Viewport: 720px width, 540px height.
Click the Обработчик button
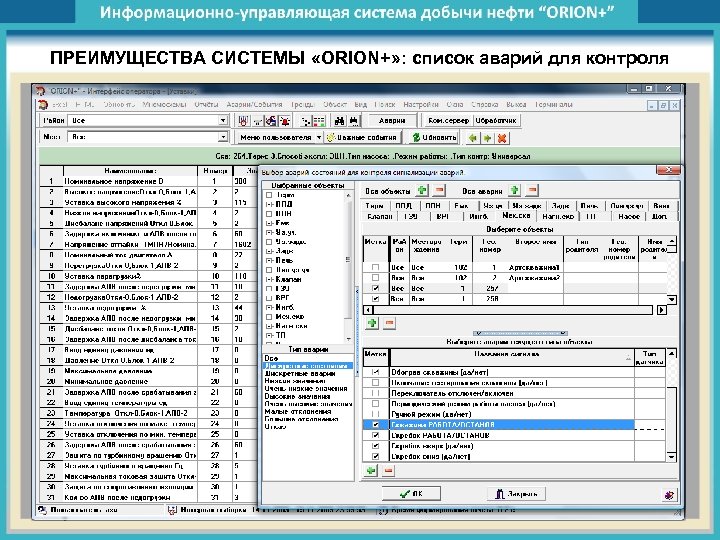(x=496, y=120)
